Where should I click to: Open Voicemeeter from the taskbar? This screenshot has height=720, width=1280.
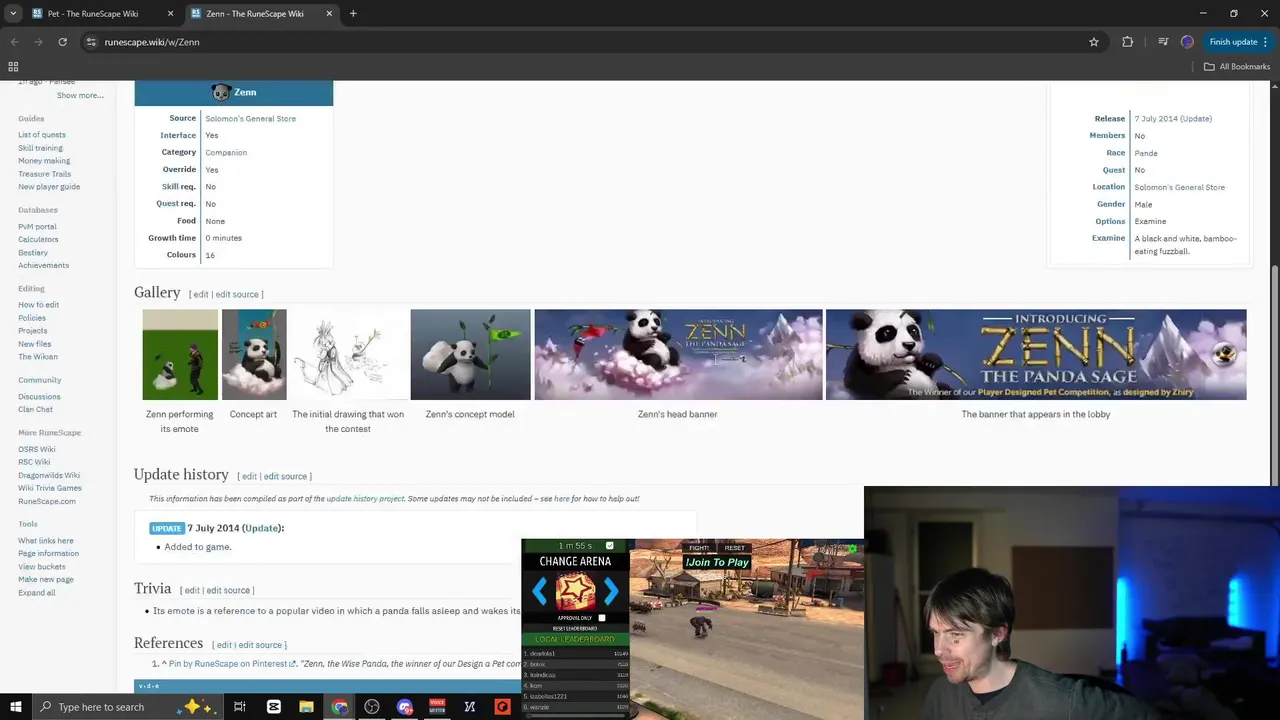pyautogui.click(x=437, y=707)
